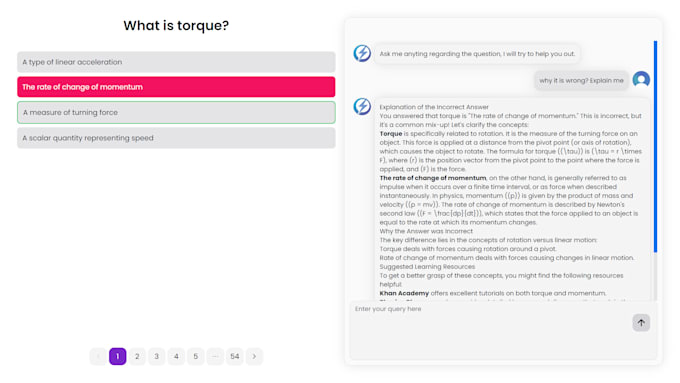Jump to question page 4

click(x=176, y=357)
